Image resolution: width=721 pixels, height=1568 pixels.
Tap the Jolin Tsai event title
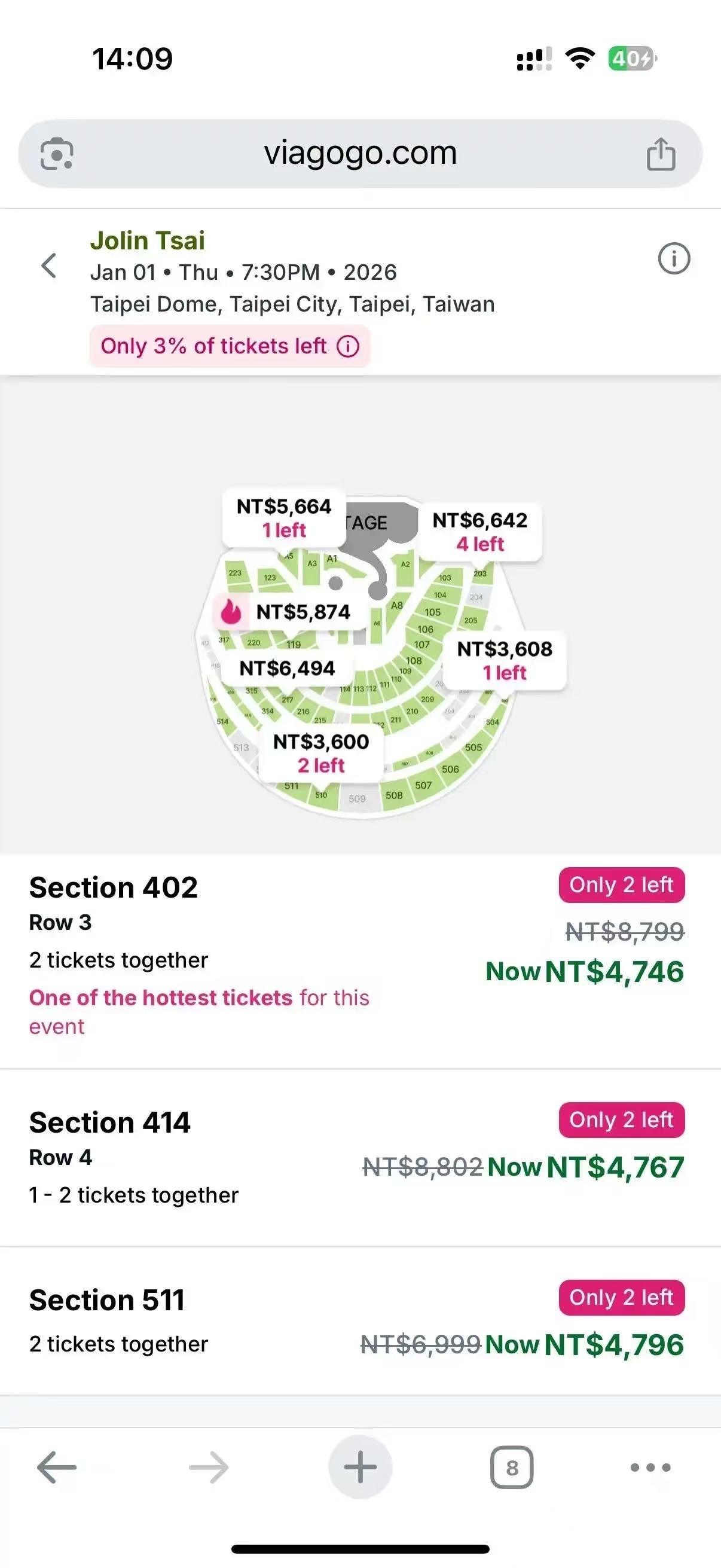click(x=147, y=240)
